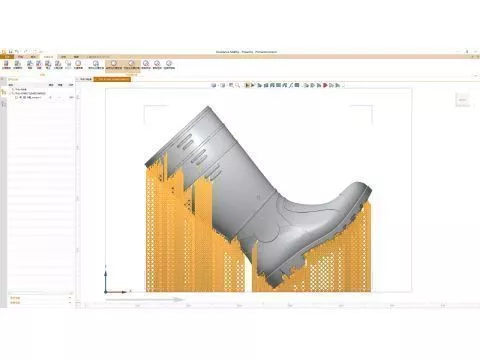Click the yellow icon on the left vertical strip
This screenshot has height=360, width=480.
point(4,92)
